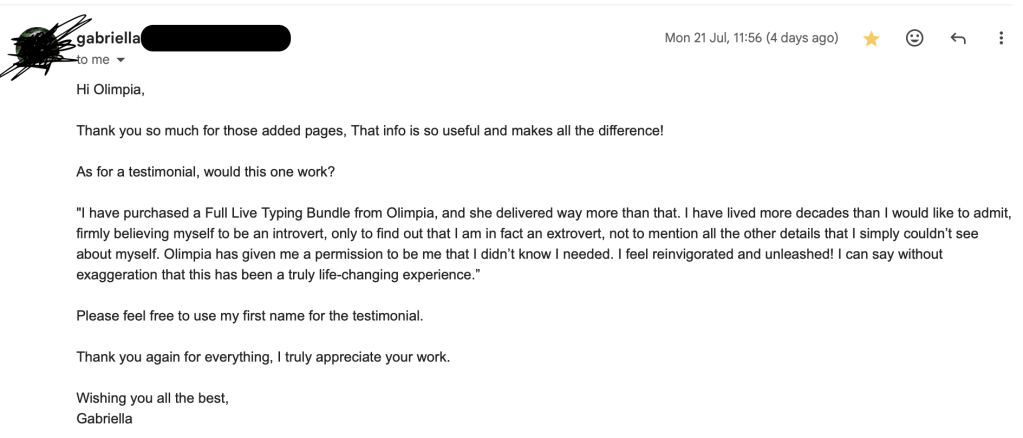Viewport: 1023px width, 438px height.
Task: Click the sender name gabriella
Action: tap(107, 39)
